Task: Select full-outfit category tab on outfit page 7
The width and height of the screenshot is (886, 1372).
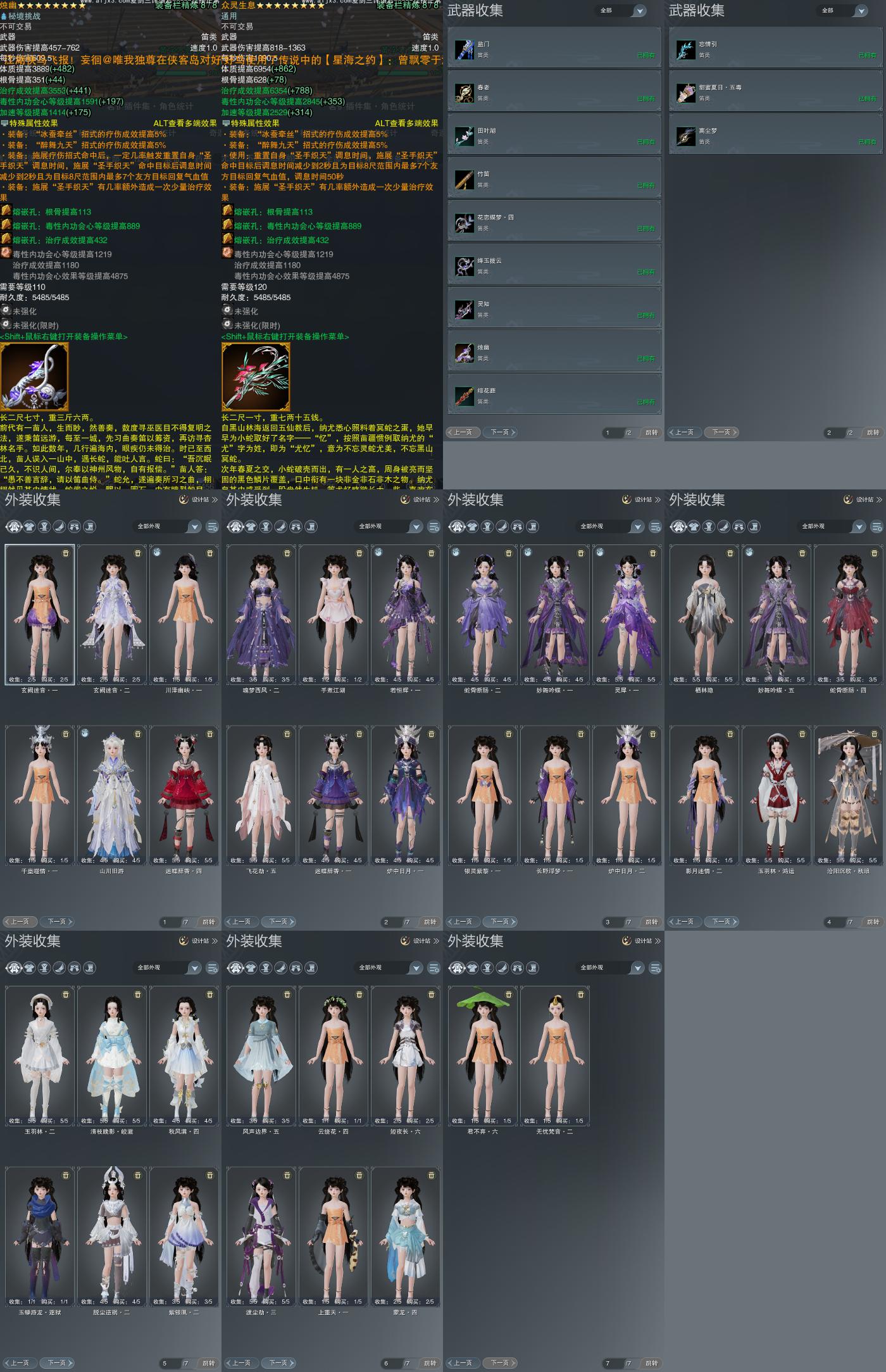Action: point(457,968)
